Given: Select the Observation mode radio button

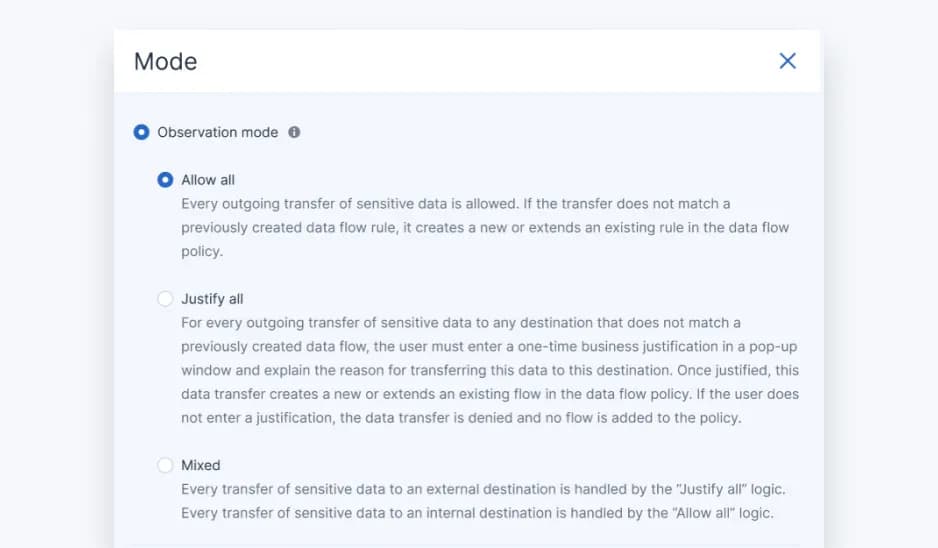Looking at the screenshot, I should 141,132.
